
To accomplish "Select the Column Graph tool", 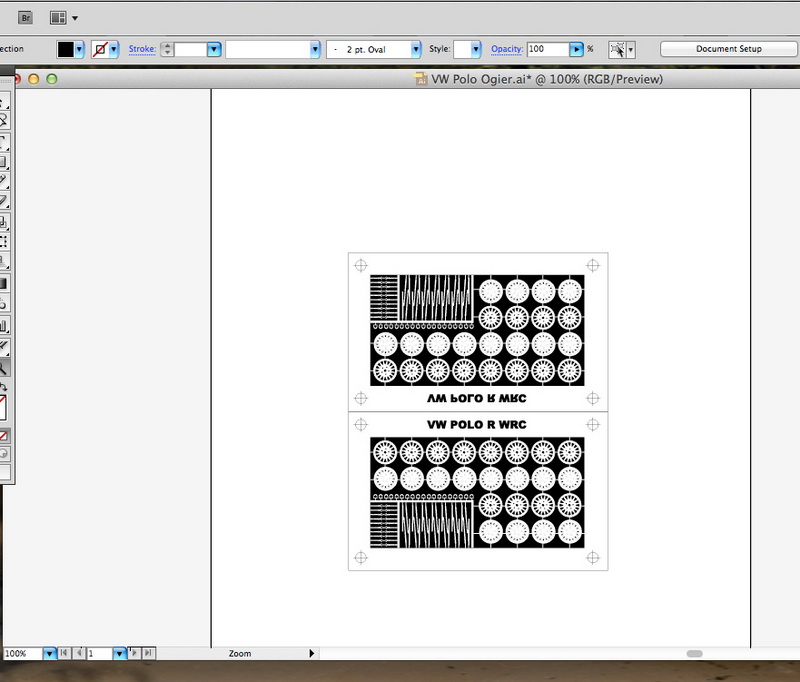I will tap(3, 325).
